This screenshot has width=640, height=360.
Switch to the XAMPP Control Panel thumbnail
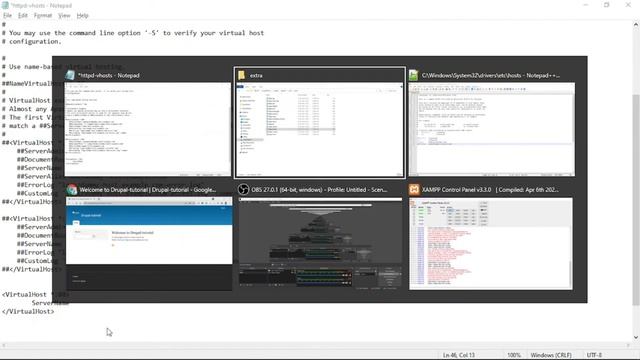(x=491, y=244)
